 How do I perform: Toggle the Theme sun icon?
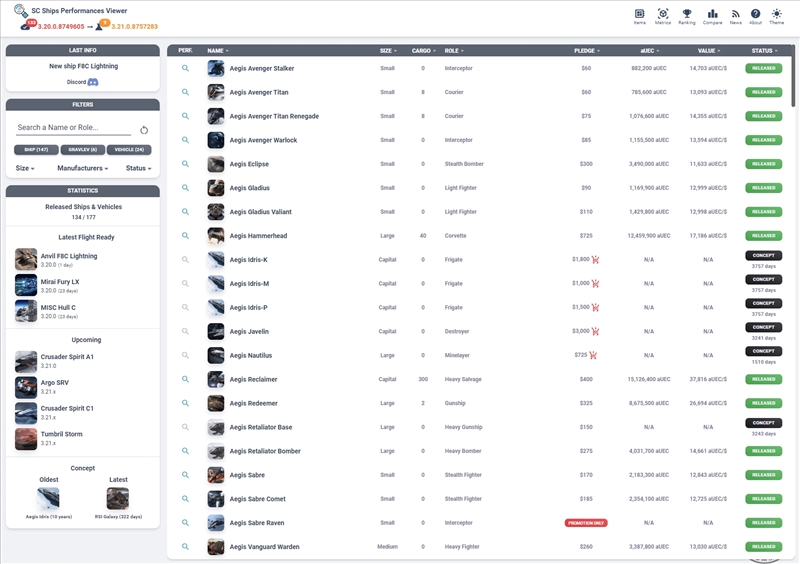click(x=777, y=14)
